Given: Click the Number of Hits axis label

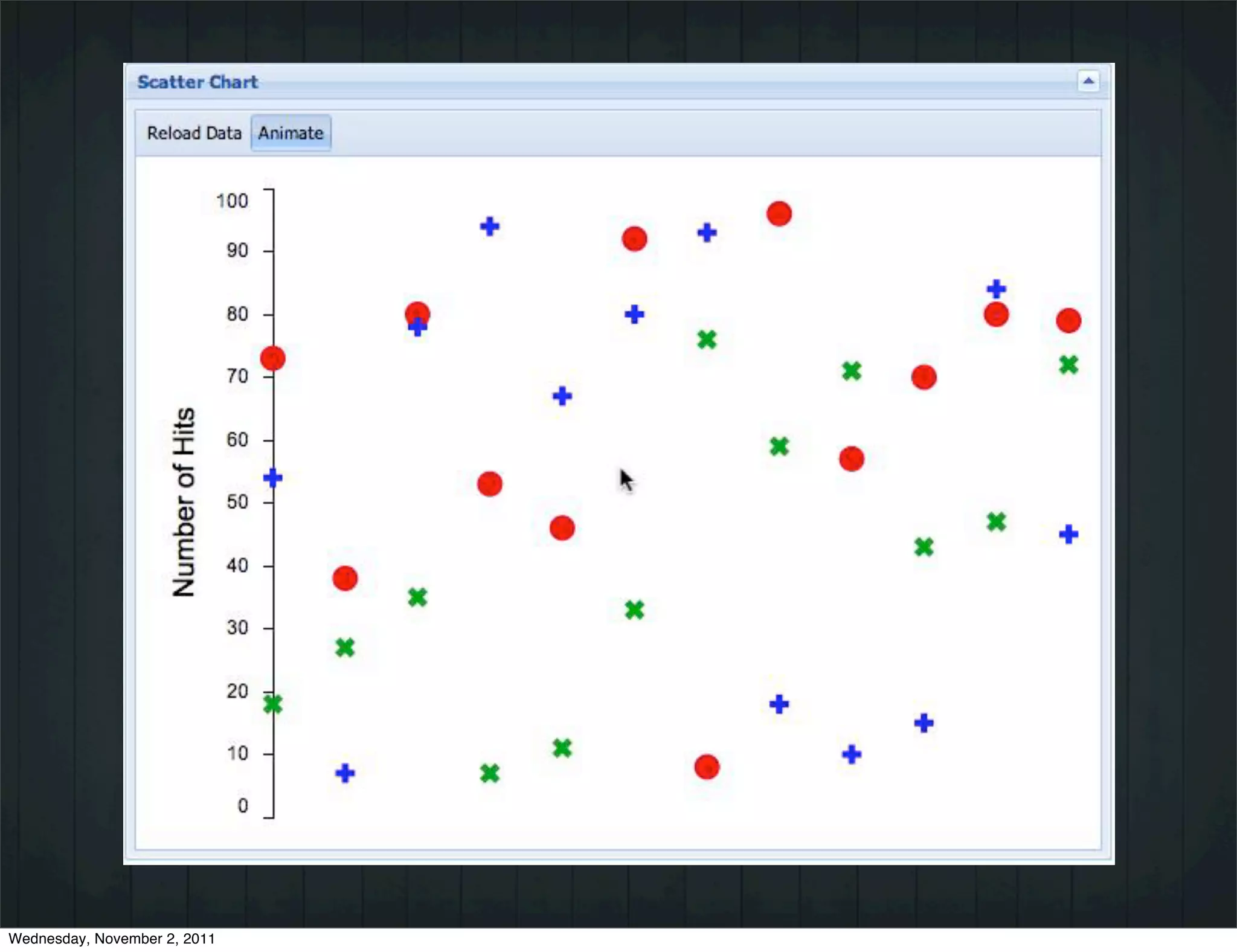Looking at the screenshot, I should [x=184, y=503].
